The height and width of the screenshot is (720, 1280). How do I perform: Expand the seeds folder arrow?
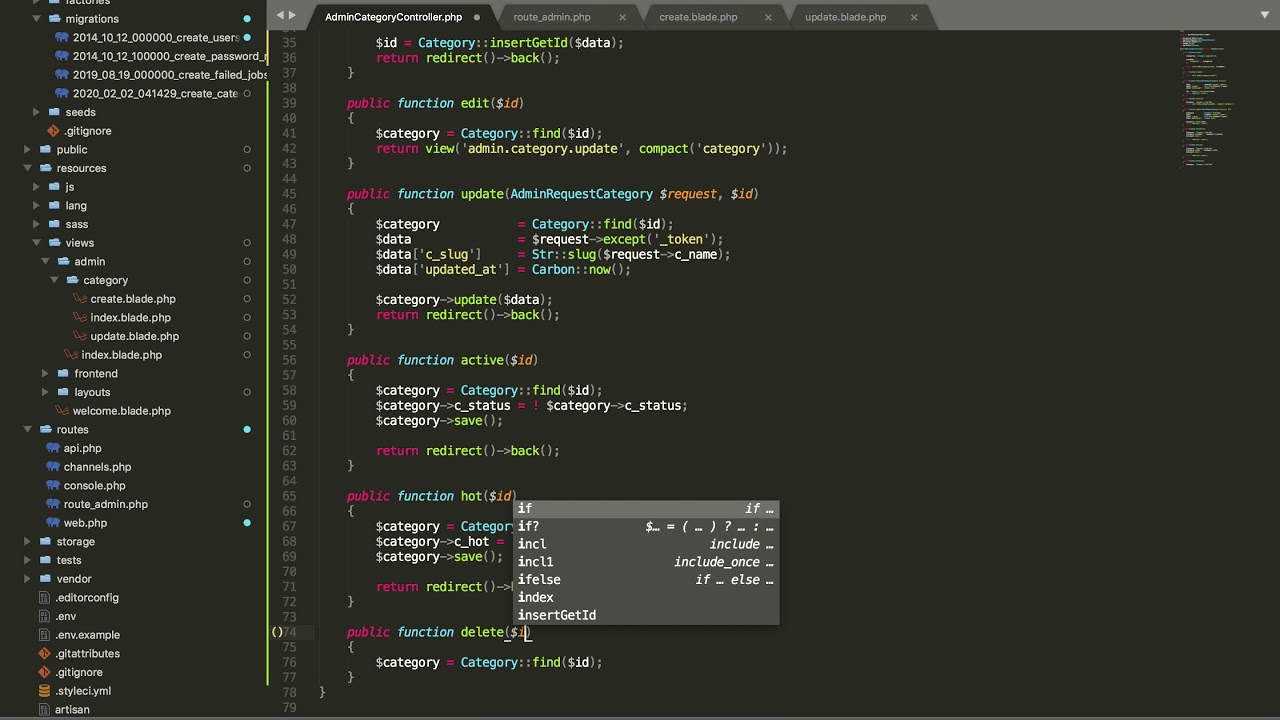[x=37, y=112]
